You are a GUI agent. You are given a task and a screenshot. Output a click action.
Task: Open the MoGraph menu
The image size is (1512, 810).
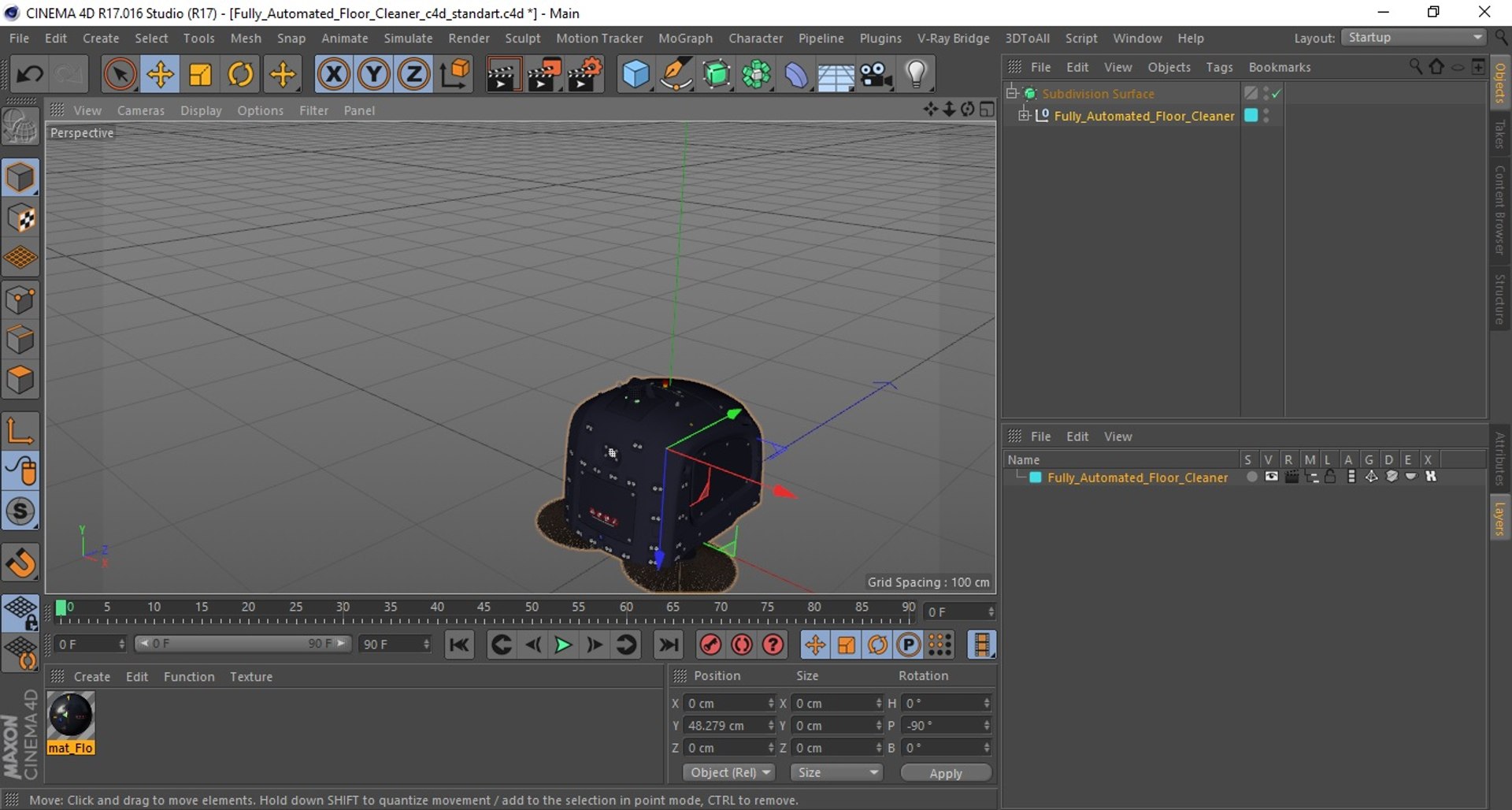pos(685,38)
